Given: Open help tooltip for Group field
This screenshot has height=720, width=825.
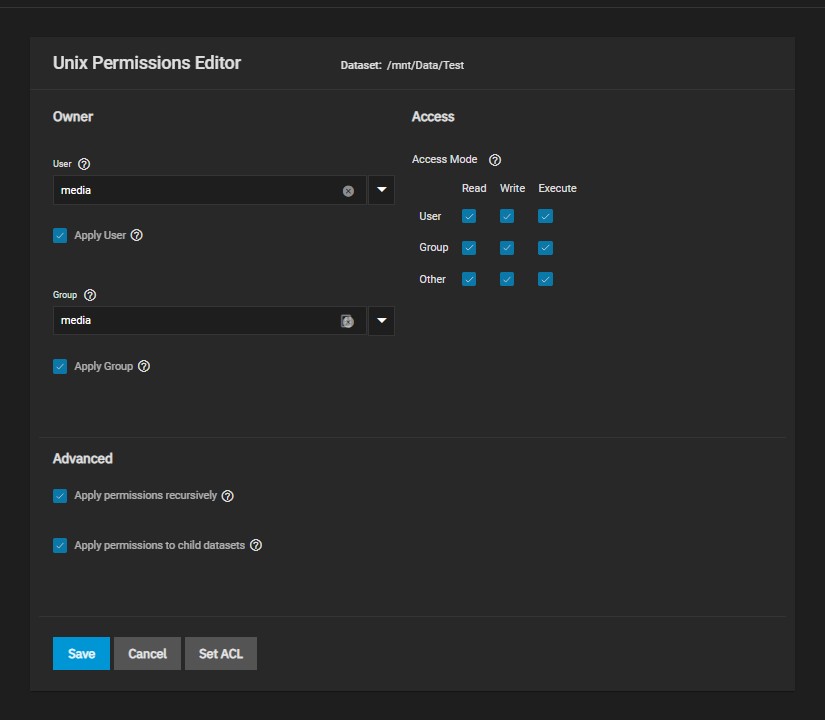Looking at the screenshot, I should pos(90,295).
